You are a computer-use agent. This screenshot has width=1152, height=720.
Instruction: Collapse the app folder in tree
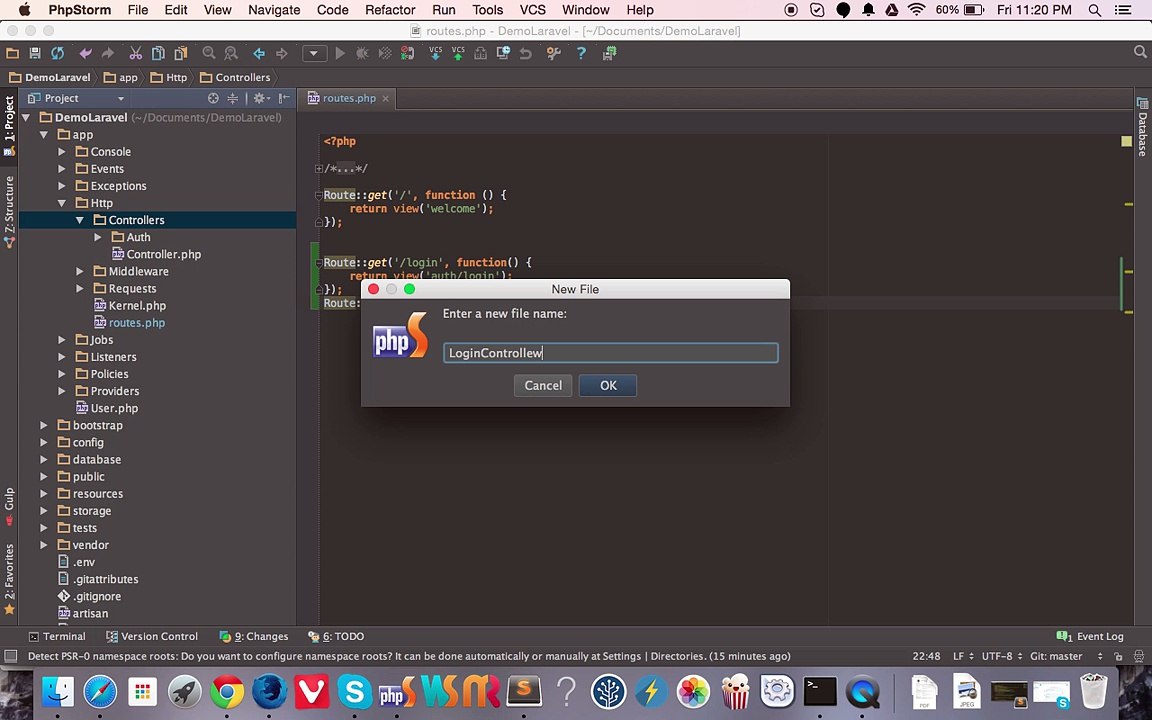click(44, 134)
